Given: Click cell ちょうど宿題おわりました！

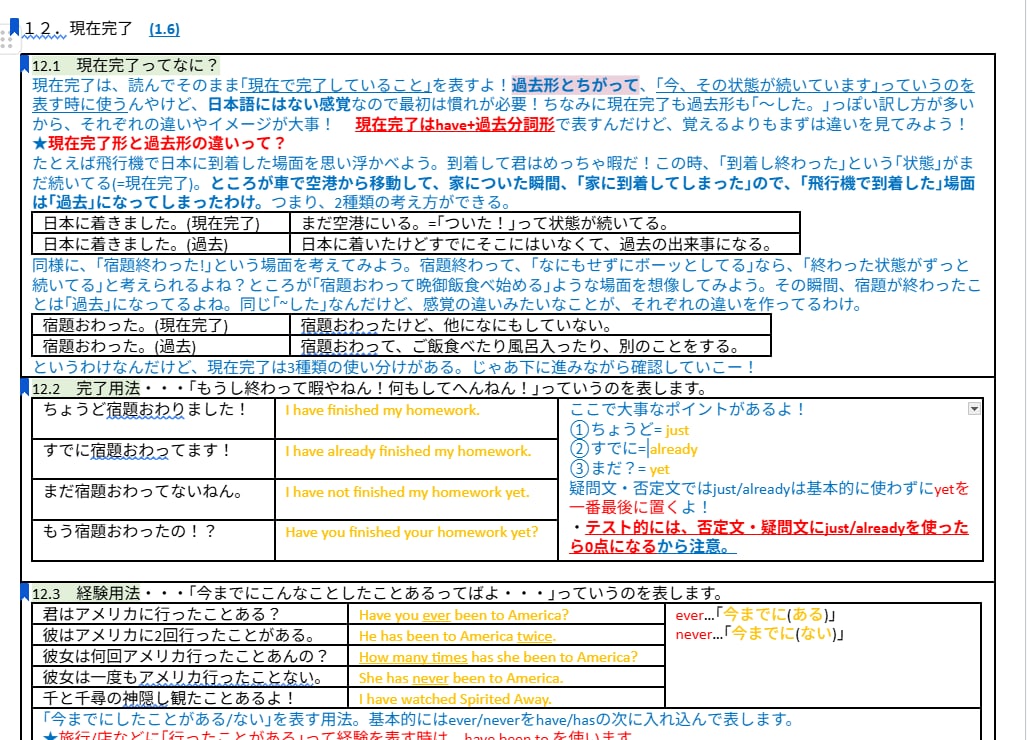Looking at the screenshot, I should (153, 418).
